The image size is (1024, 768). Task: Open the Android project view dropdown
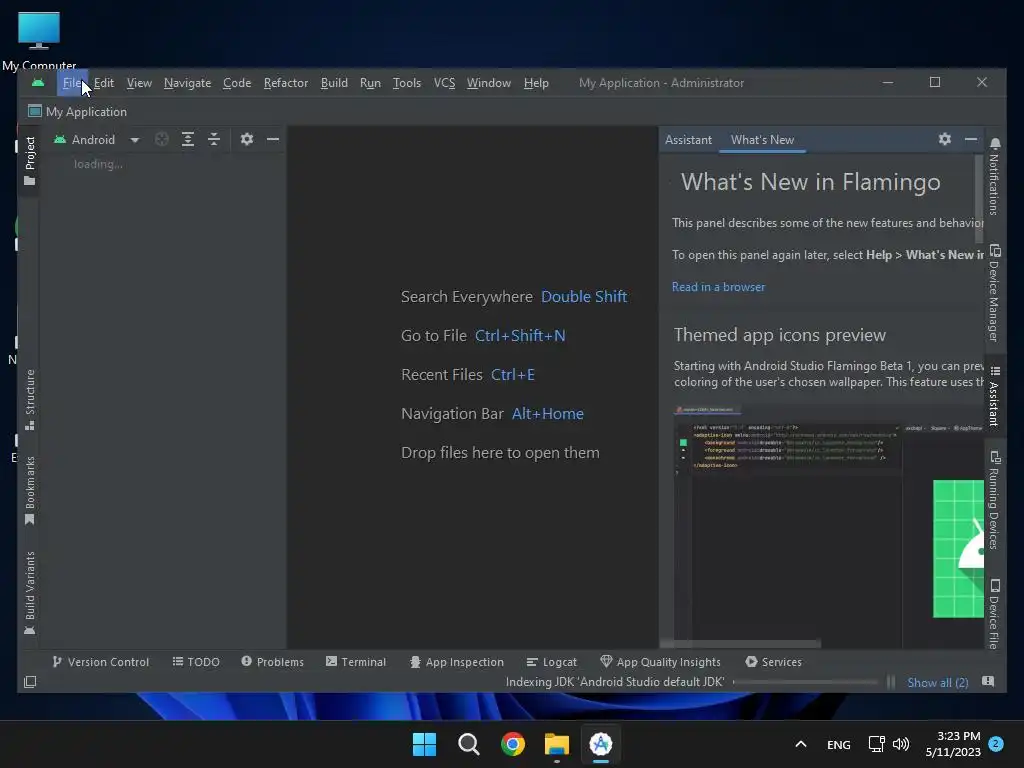coord(97,140)
